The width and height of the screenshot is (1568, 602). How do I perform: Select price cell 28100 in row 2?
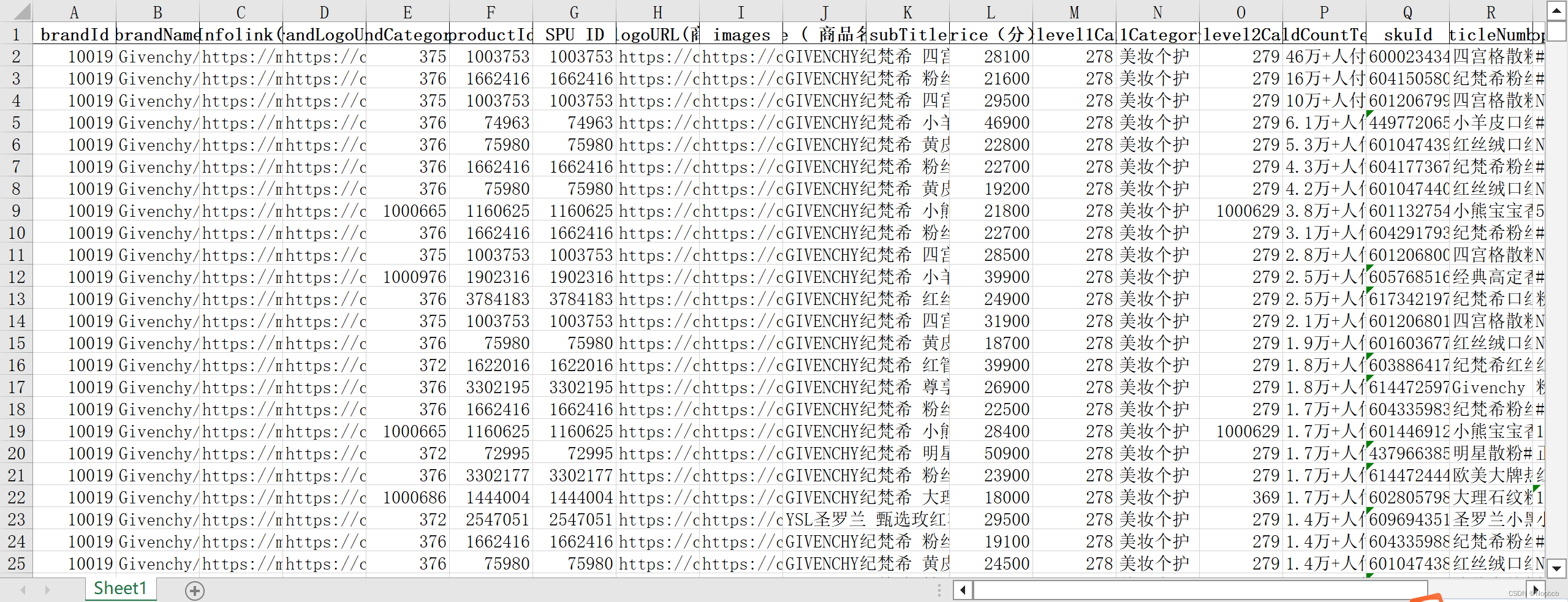[x=991, y=56]
